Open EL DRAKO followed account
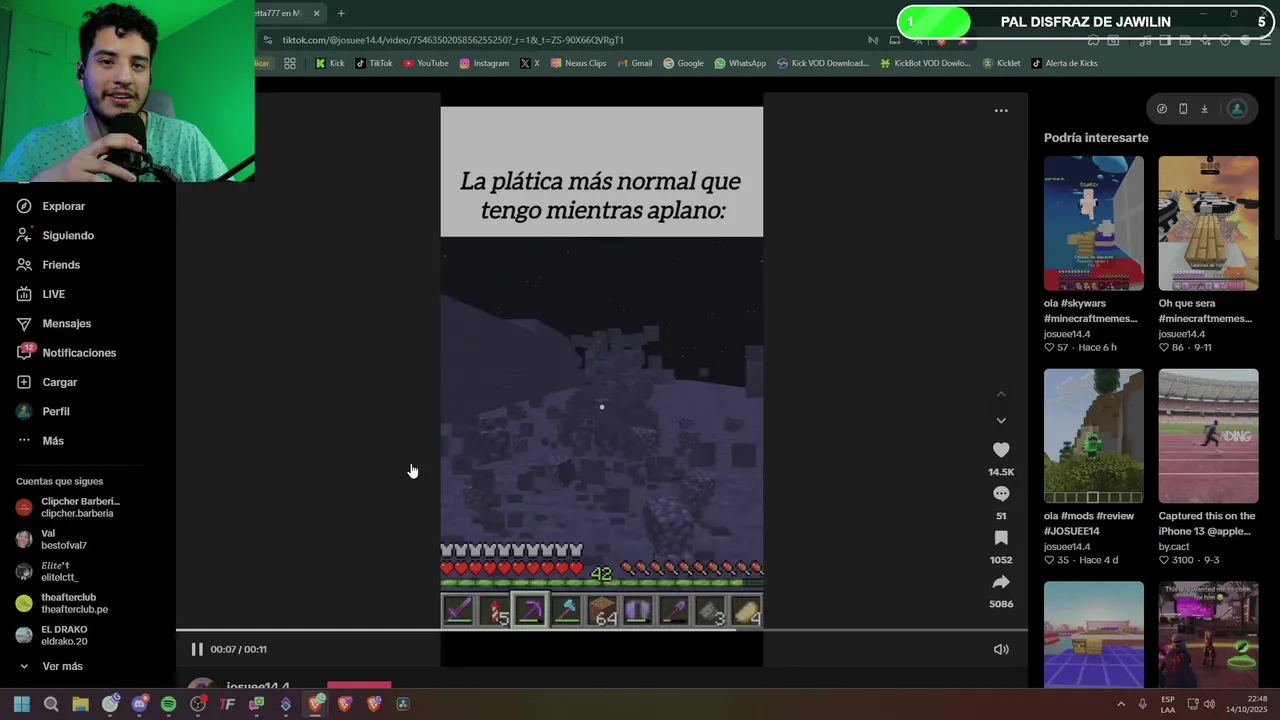This screenshot has height=720, width=1280. pos(52,635)
